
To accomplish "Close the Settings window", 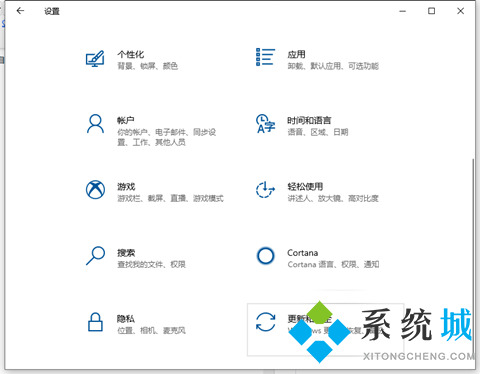I will coord(460,11).
